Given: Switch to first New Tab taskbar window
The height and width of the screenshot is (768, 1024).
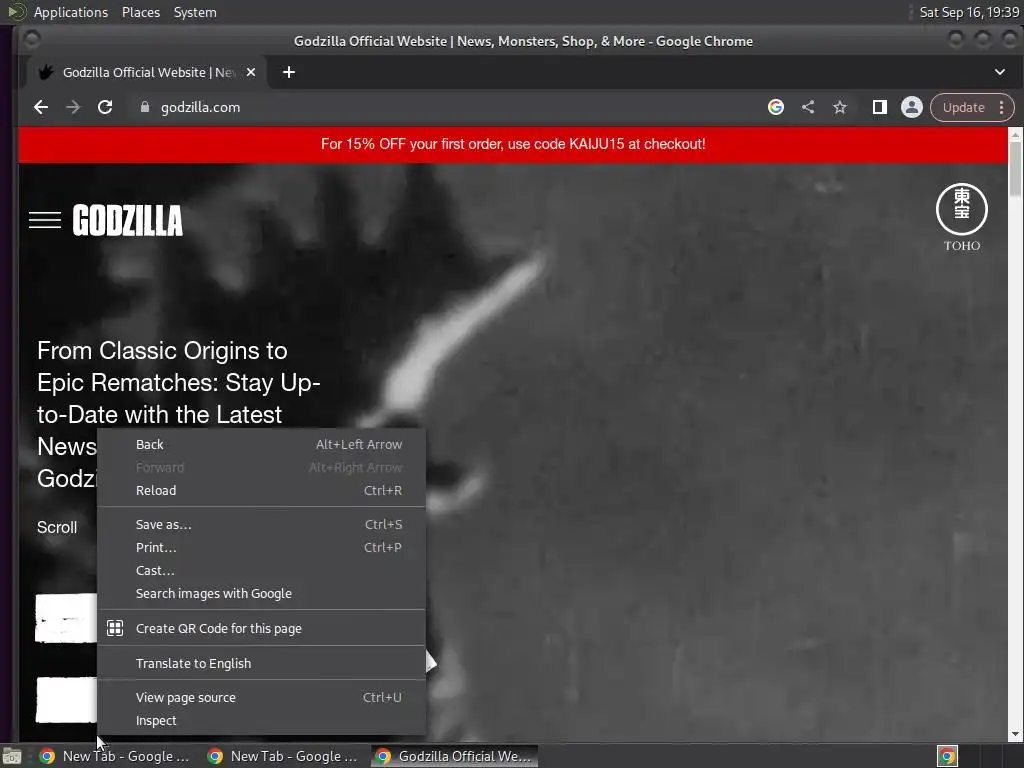Looking at the screenshot, I should (x=115, y=756).
